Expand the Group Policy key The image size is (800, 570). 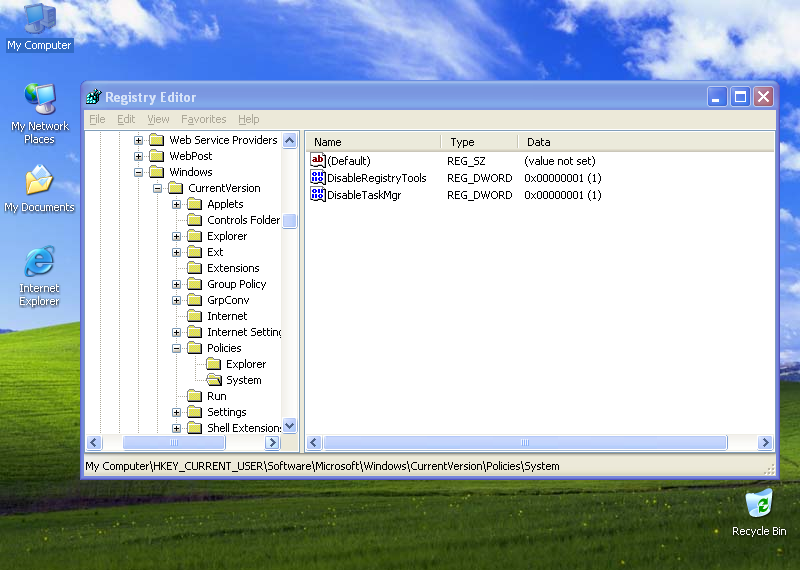point(176,284)
